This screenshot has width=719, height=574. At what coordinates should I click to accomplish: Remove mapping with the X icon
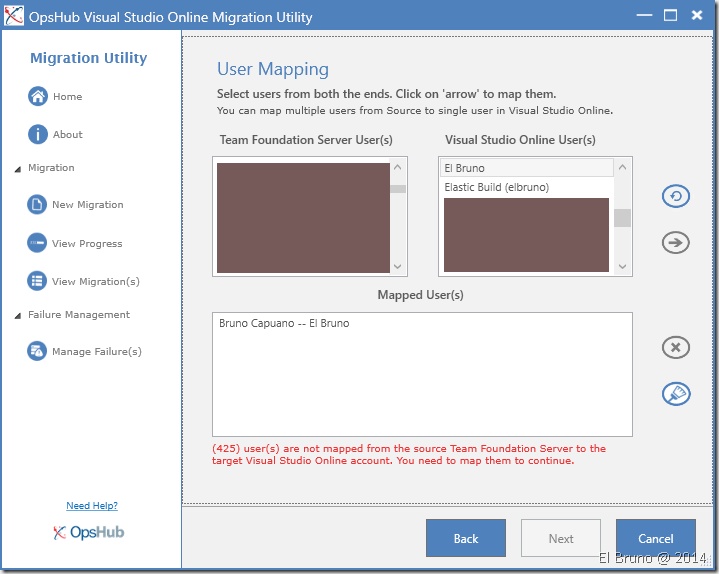tap(676, 347)
